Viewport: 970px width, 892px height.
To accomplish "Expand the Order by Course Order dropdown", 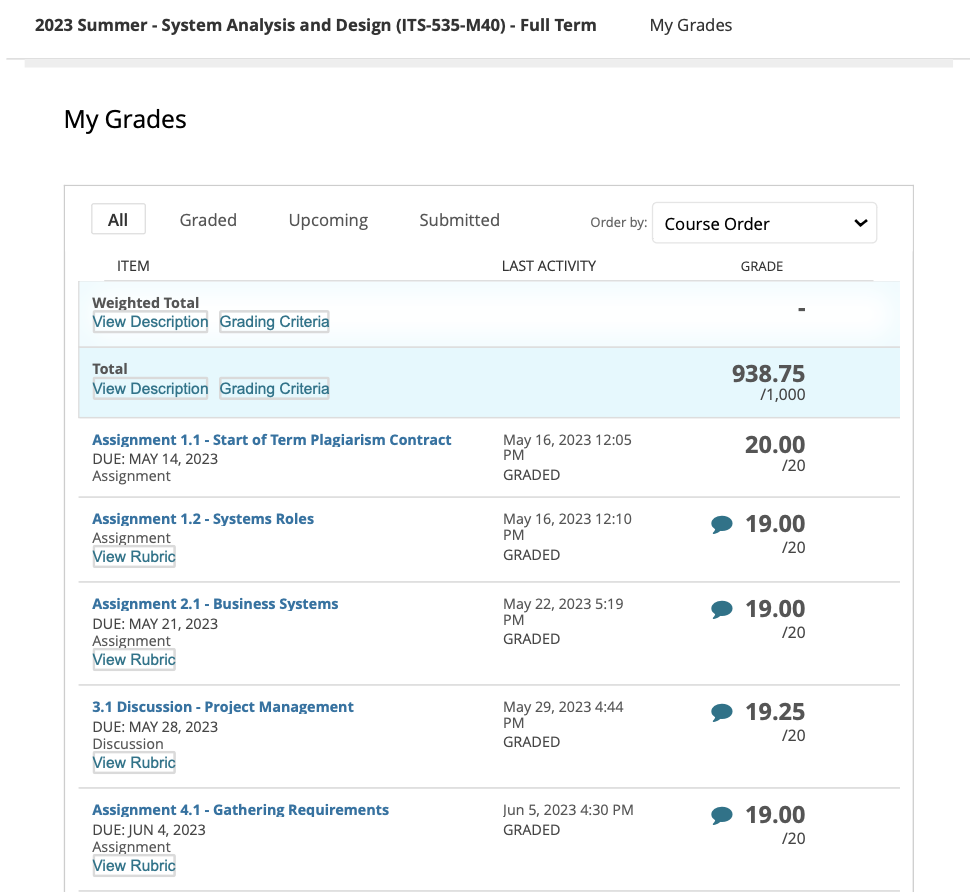I will pyautogui.click(x=764, y=224).
